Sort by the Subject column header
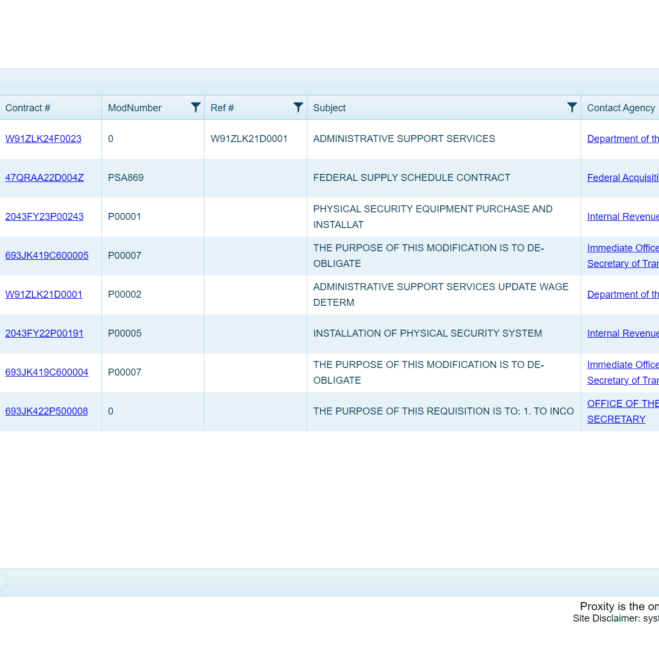The image size is (659, 659). point(329,108)
